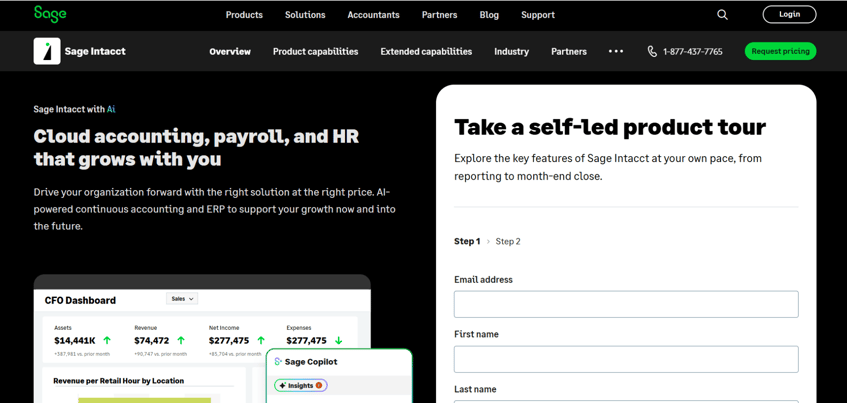
Task: Call the 1-877-437-7765 phone link
Action: pos(693,51)
